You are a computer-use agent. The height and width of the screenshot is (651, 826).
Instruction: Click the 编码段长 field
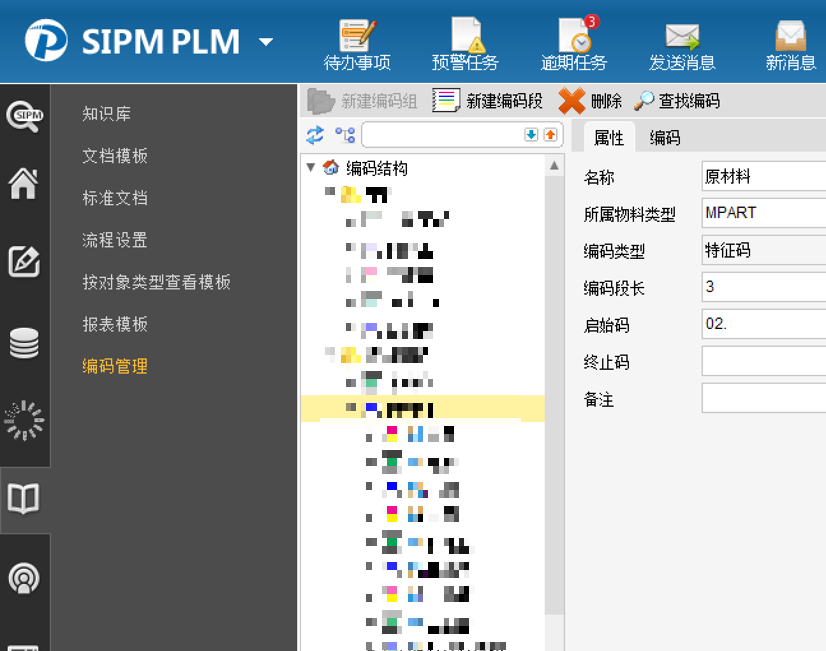pos(764,287)
